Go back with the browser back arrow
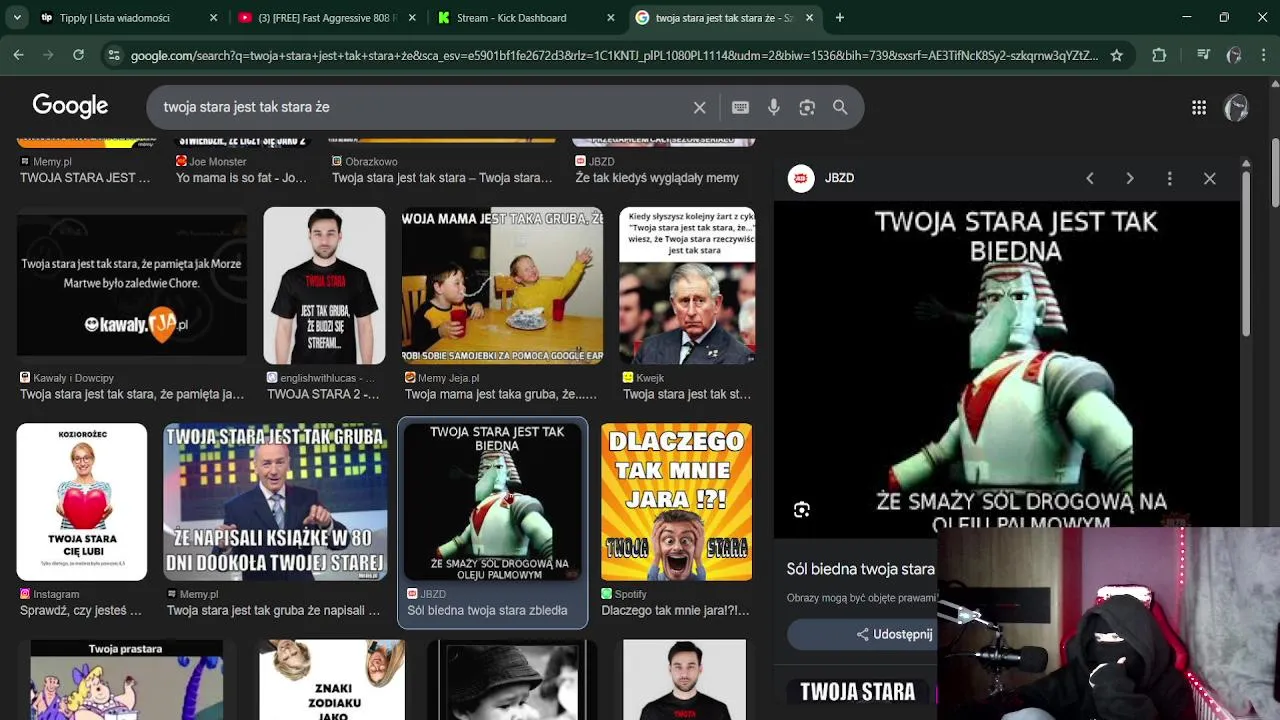The width and height of the screenshot is (1280, 720). click(18, 55)
